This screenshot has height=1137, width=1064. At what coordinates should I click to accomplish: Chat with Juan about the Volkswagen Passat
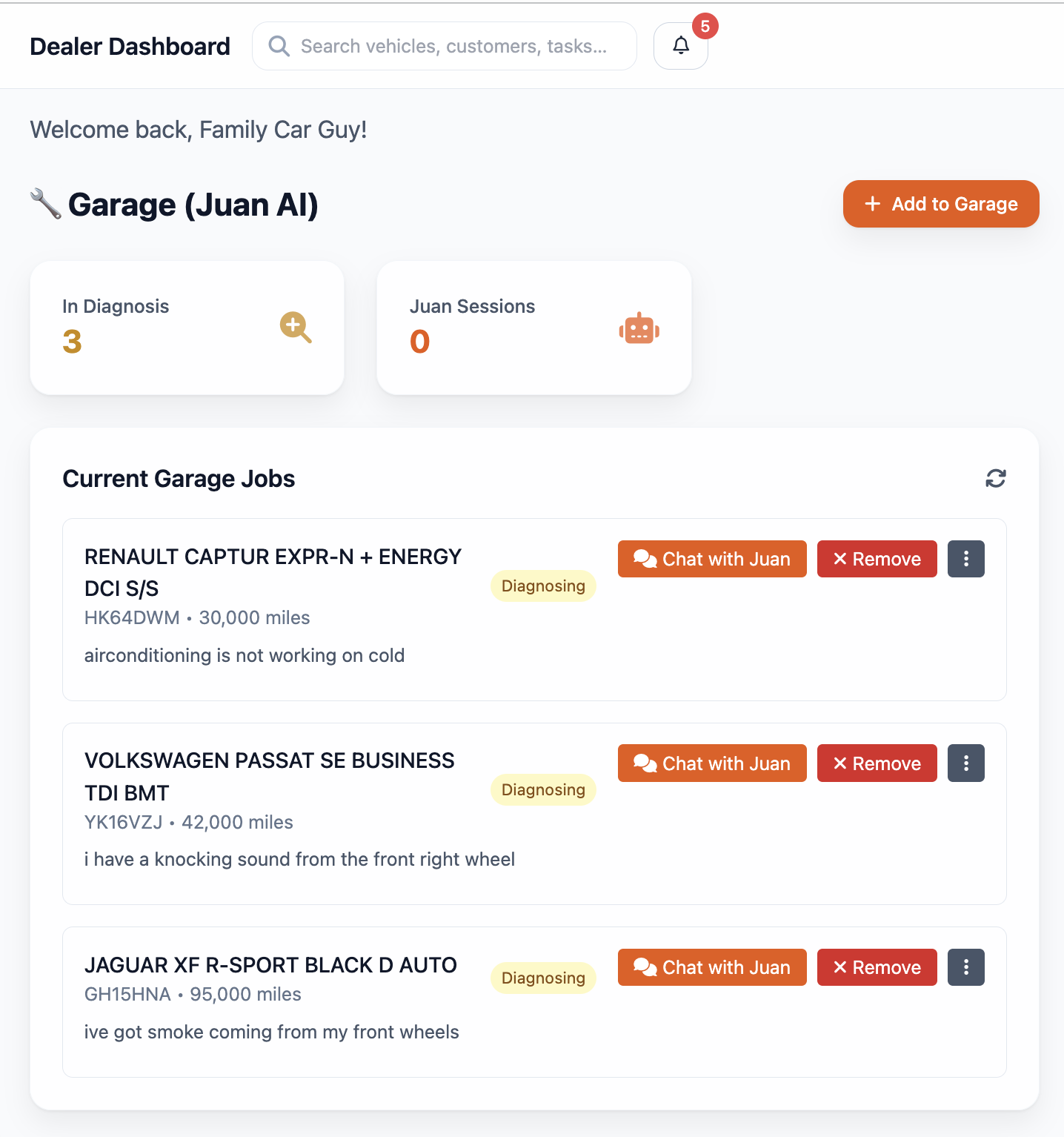click(711, 763)
